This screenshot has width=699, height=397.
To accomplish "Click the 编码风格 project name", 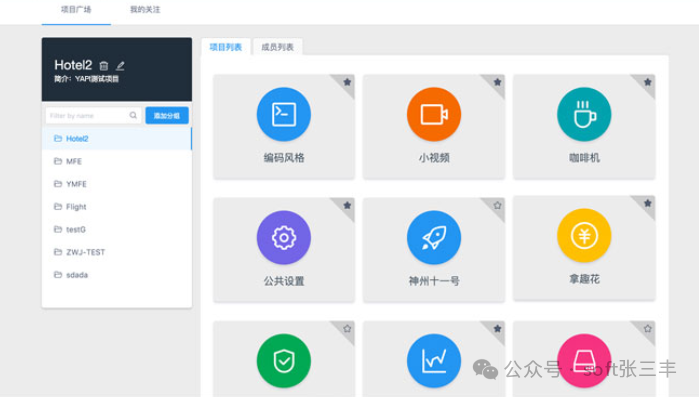I will coord(284,158).
